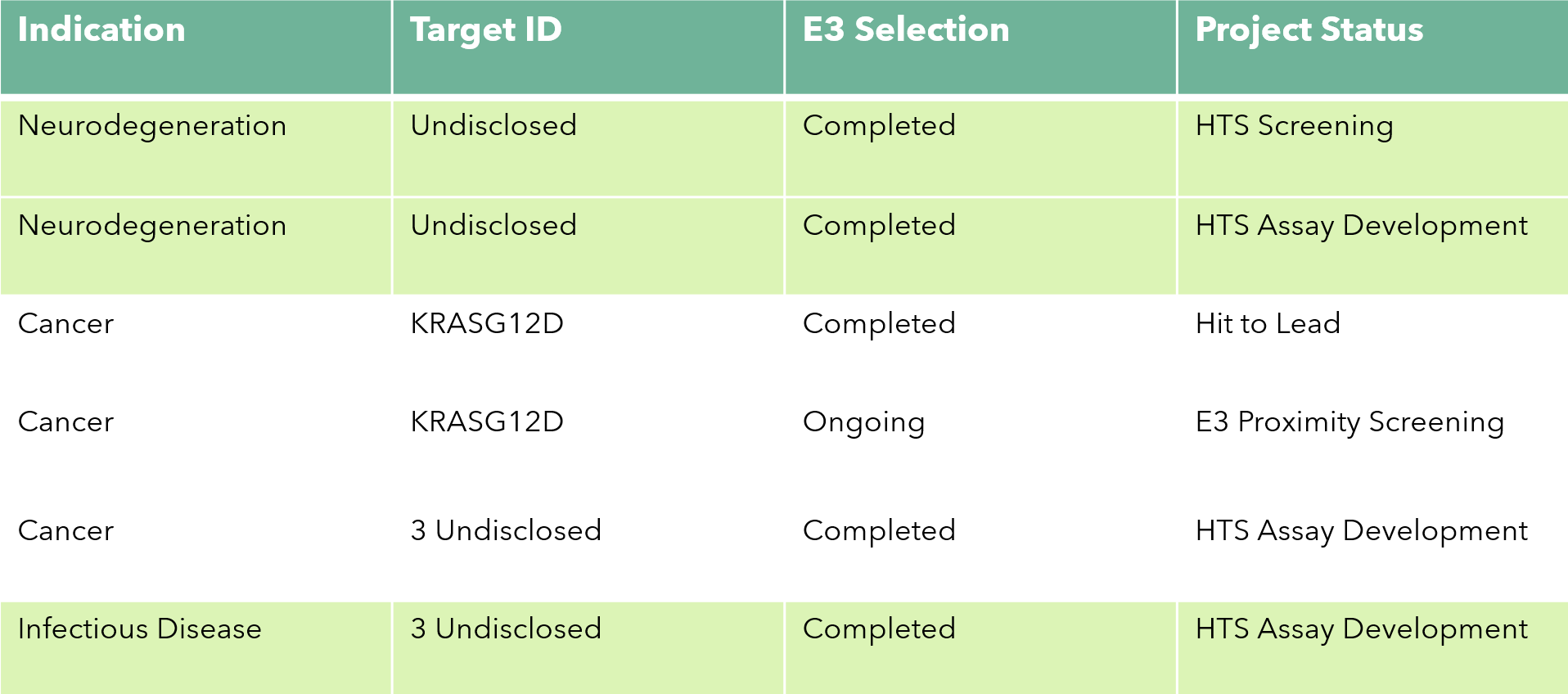Image resolution: width=1568 pixels, height=694 pixels.
Task: Select 3 Undisclosed in Cancer row
Action: point(506,530)
